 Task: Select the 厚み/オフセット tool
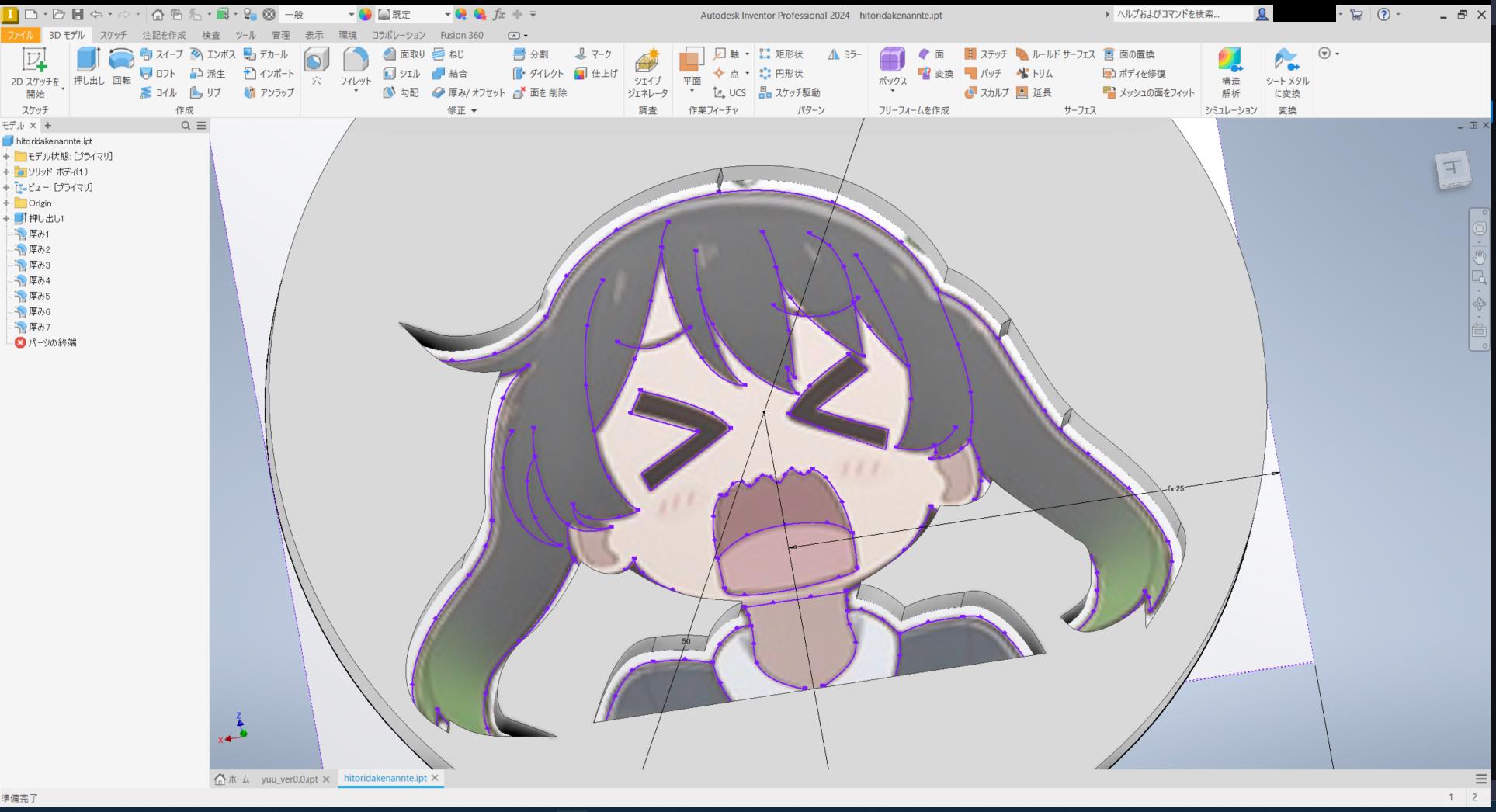(x=468, y=92)
